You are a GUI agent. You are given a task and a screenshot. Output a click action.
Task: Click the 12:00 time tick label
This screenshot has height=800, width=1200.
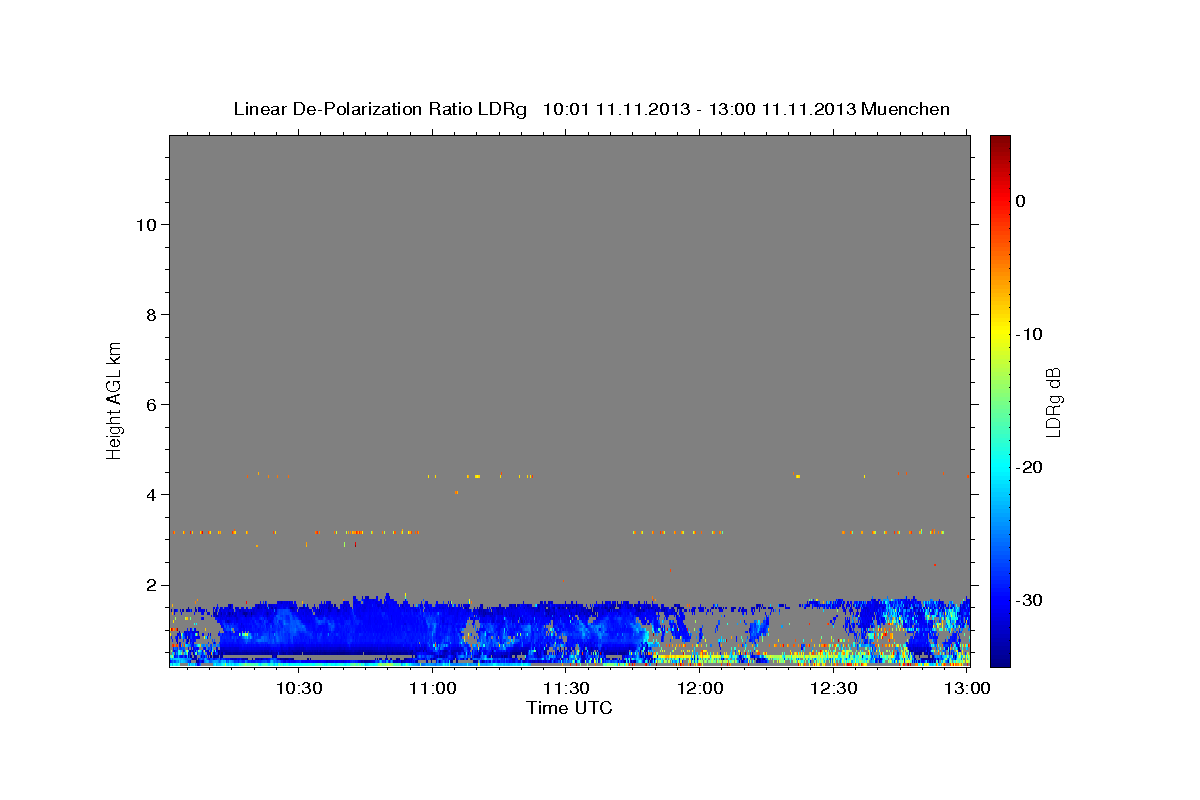click(x=701, y=689)
